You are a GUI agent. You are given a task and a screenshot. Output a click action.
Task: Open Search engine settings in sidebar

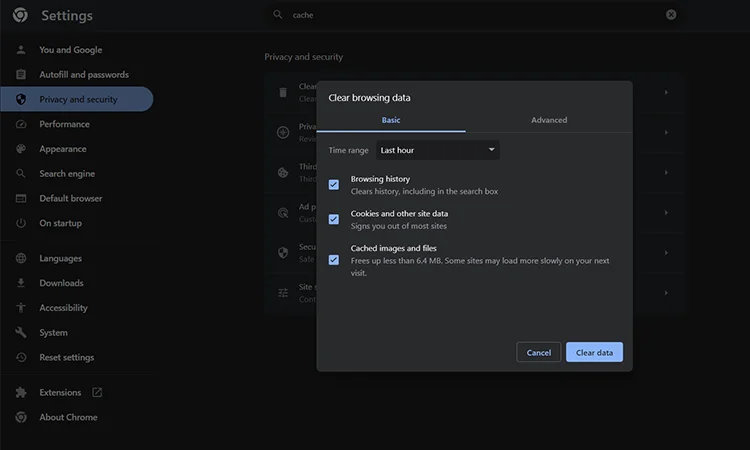(67, 174)
